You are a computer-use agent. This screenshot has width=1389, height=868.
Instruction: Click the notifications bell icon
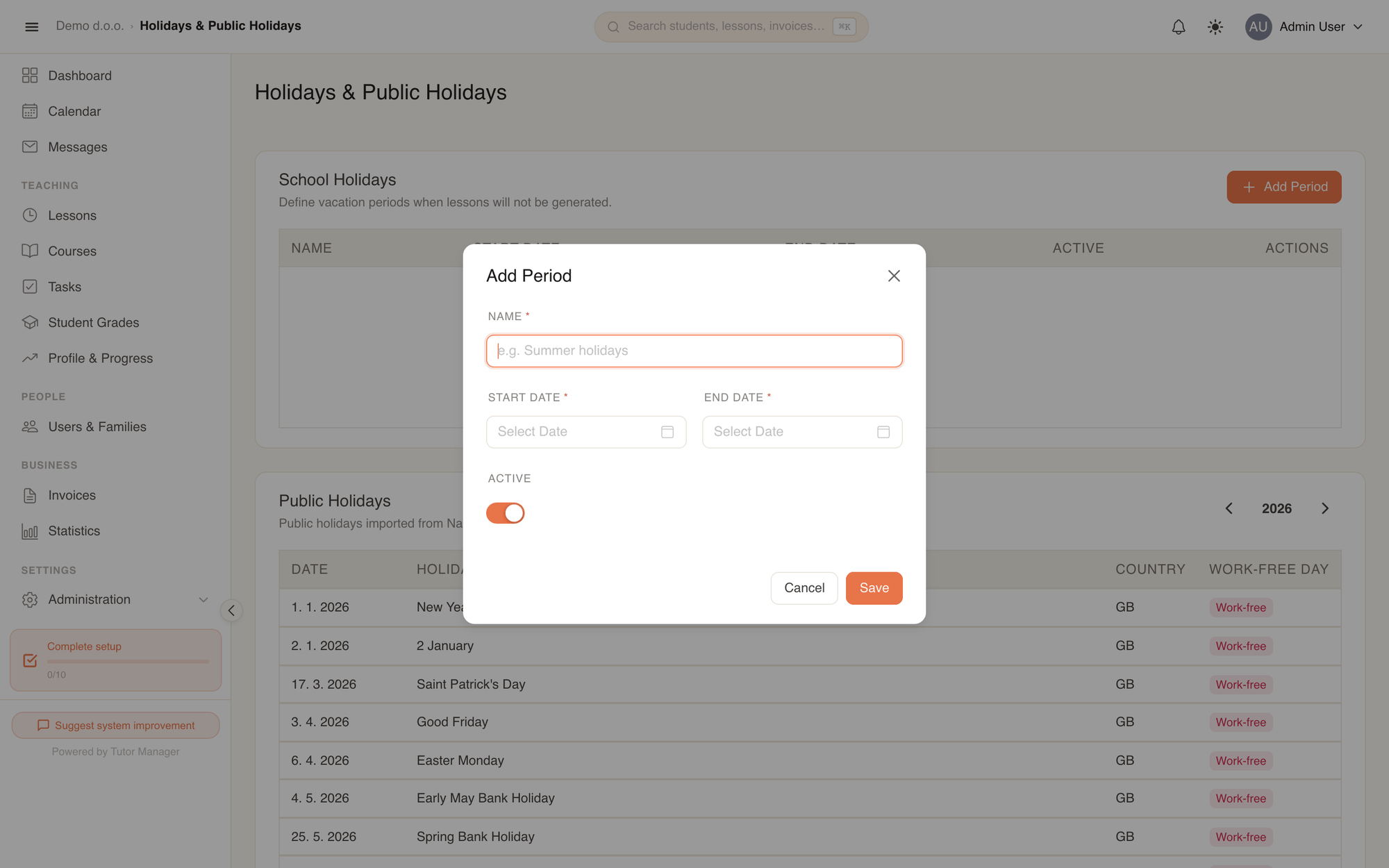[1179, 26]
